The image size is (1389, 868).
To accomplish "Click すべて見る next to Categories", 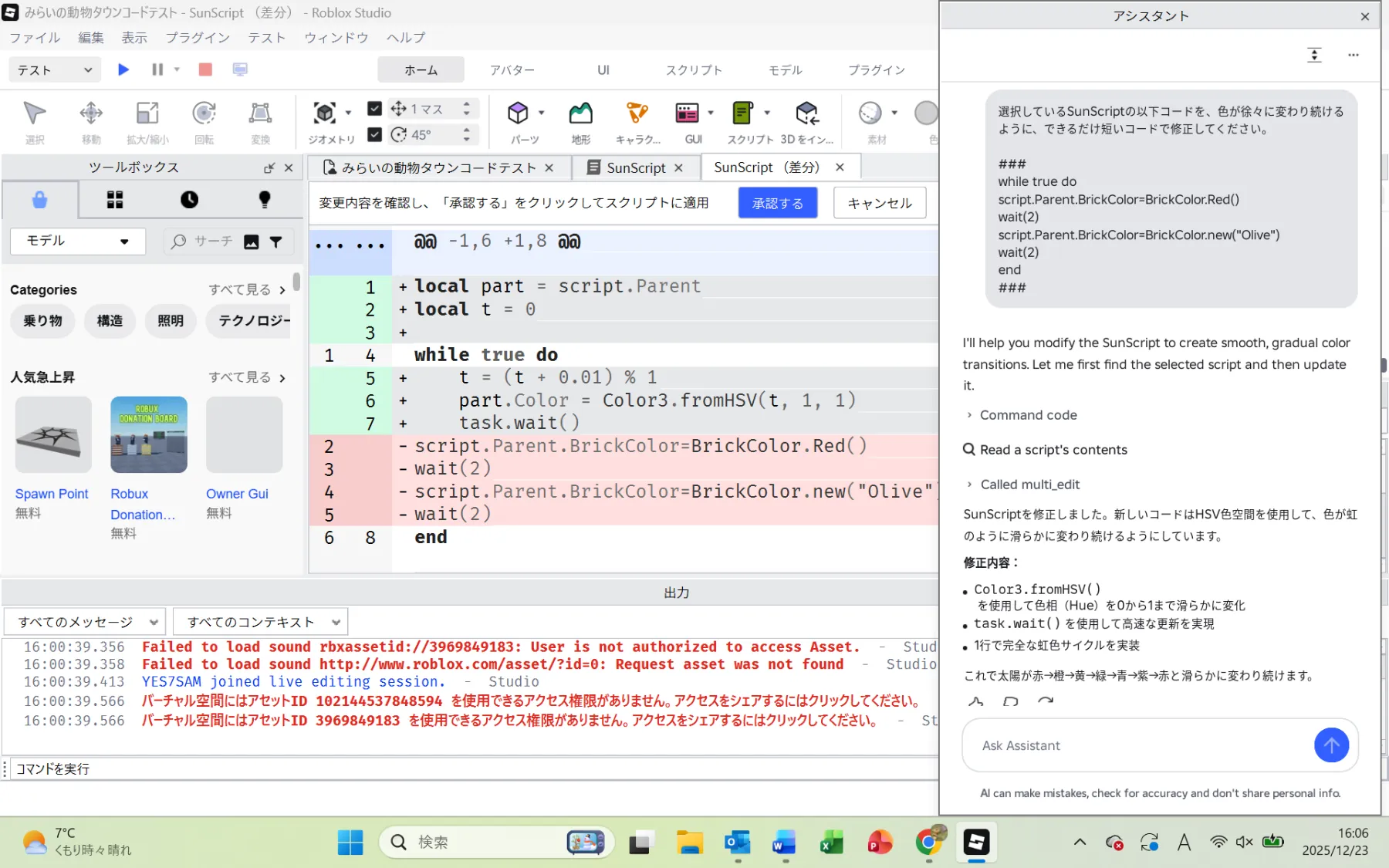I will [247, 289].
